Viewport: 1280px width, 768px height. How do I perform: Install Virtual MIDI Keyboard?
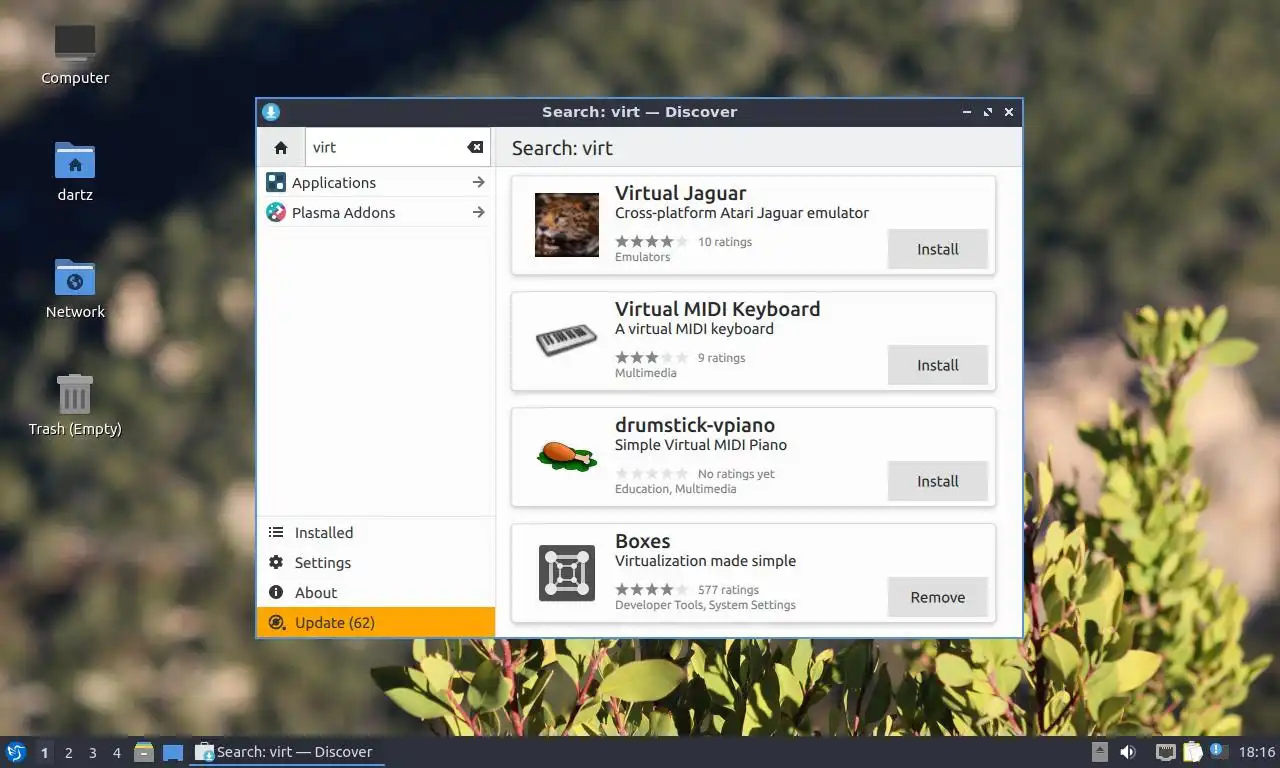pos(938,365)
